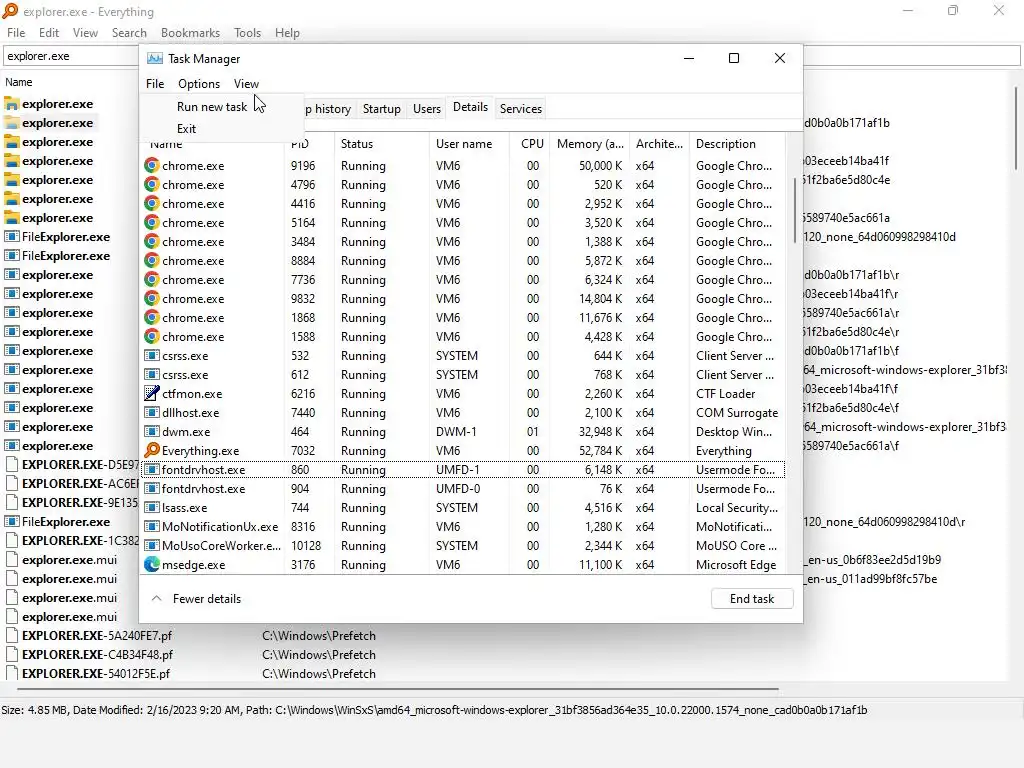Screen dimensions: 1024x768
Task: Click the Everything search input field
Action: click(71, 56)
